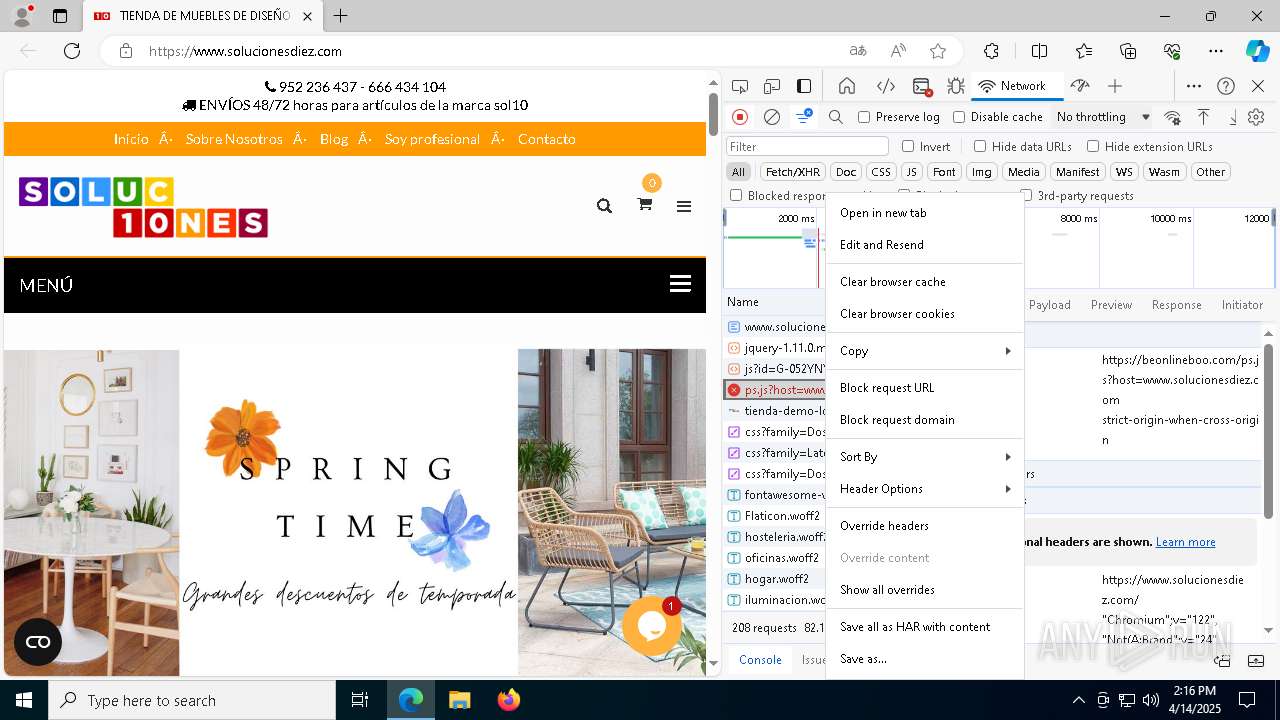Image resolution: width=1280 pixels, height=720 pixels.
Task: Add page to favorites star icon
Action: point(937,51)
